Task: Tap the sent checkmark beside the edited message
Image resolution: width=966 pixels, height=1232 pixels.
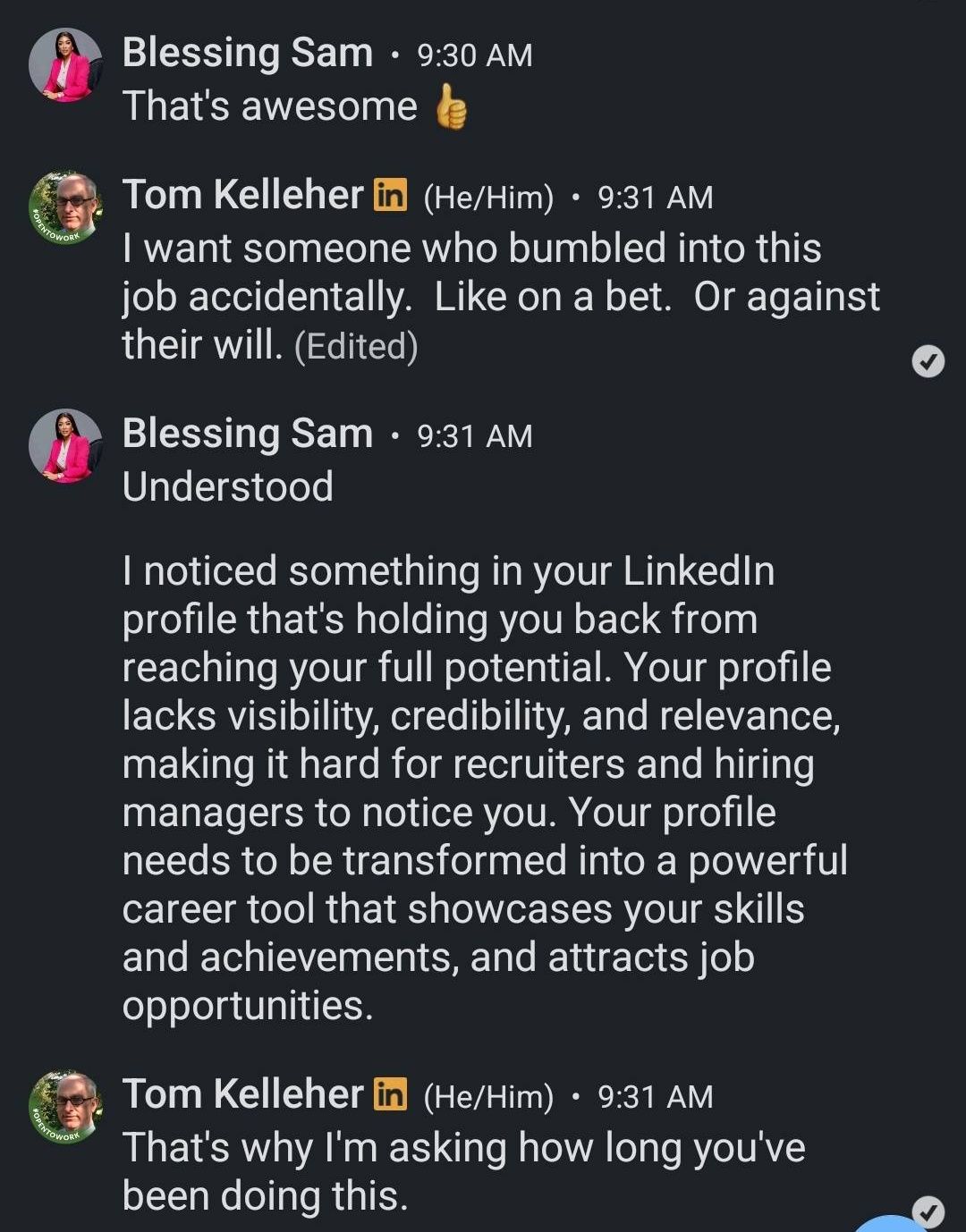Action: pos(928,361)
